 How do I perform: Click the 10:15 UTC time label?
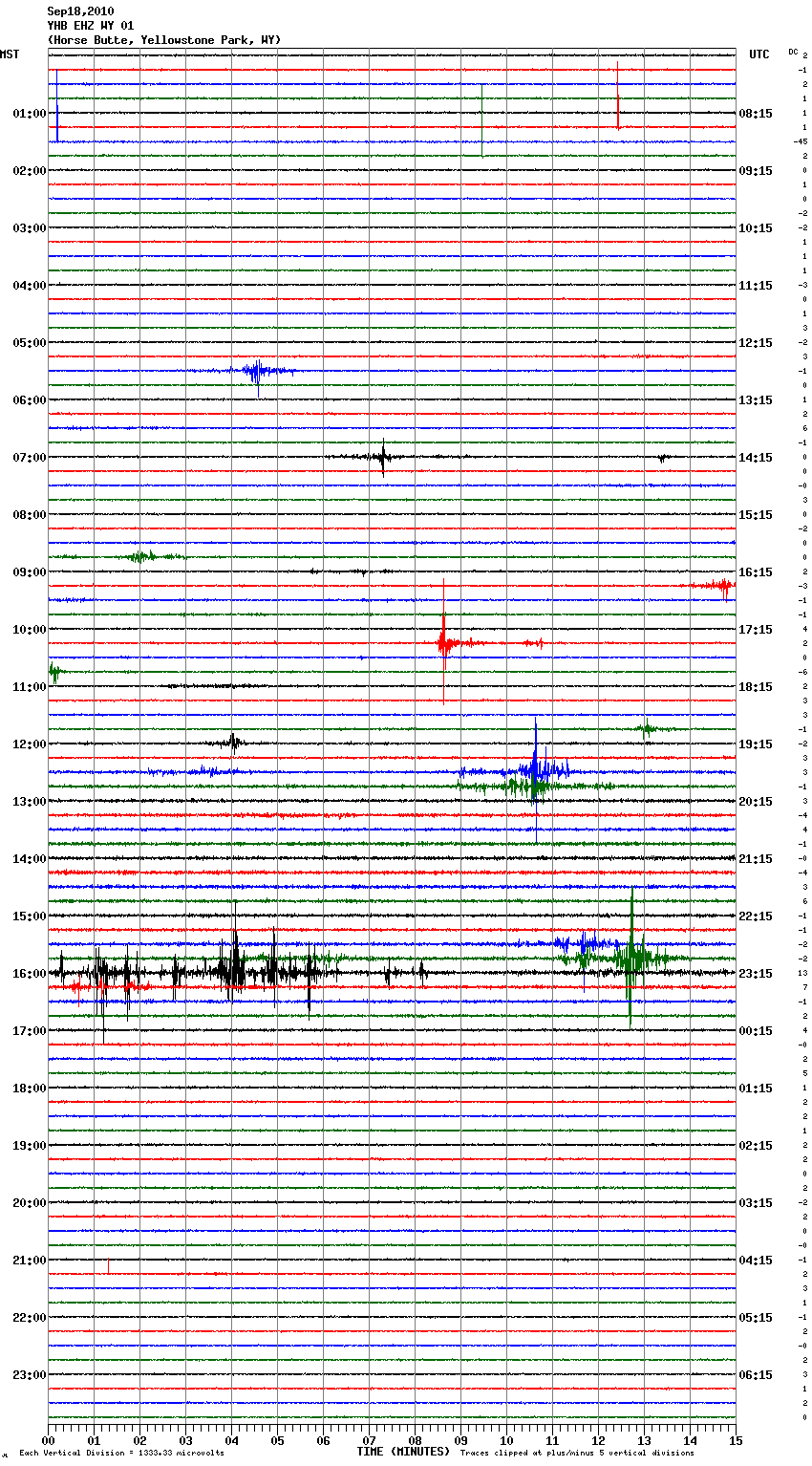(756, 228)
